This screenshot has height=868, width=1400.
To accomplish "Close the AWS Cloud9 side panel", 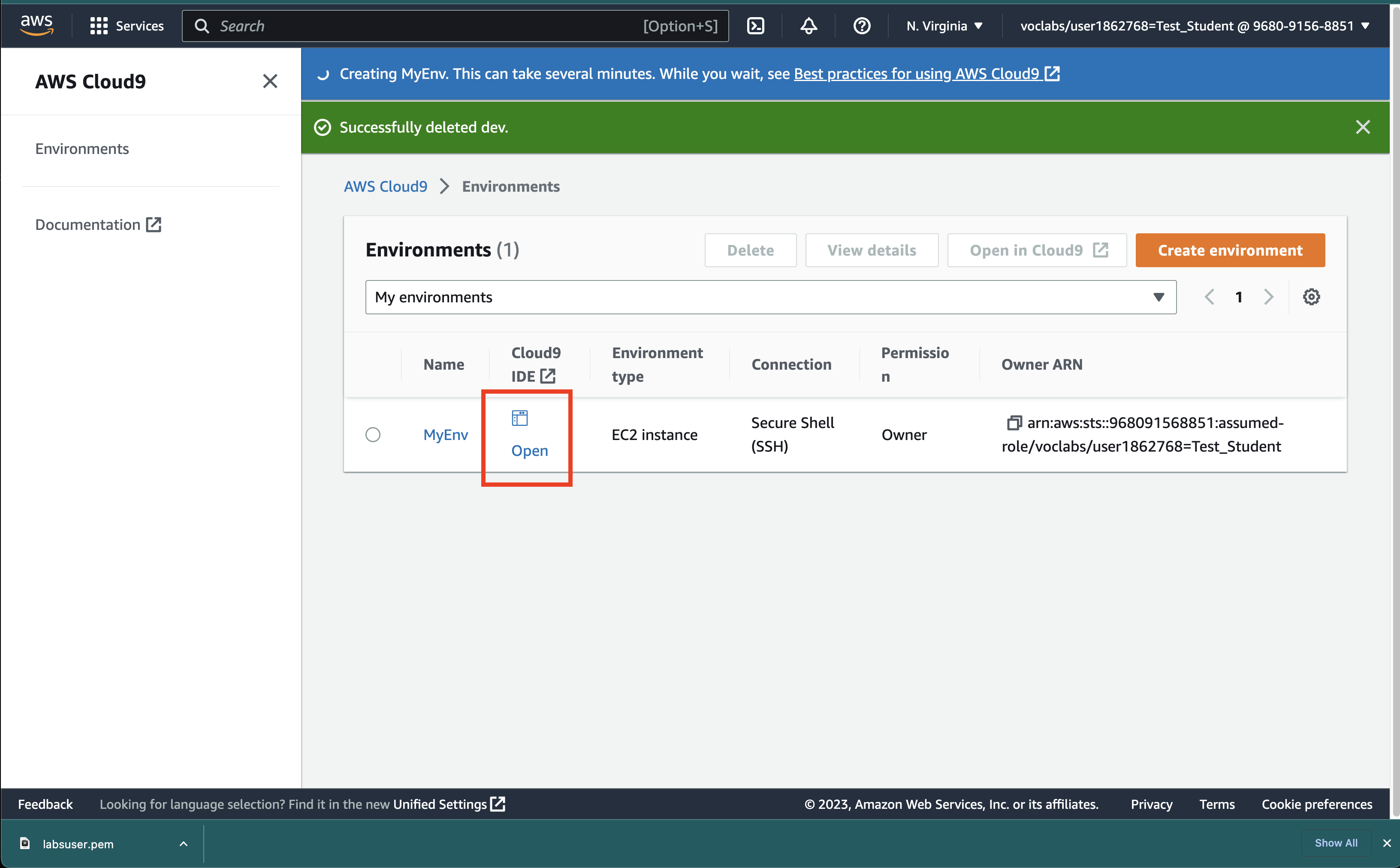I will click(270, 81).
